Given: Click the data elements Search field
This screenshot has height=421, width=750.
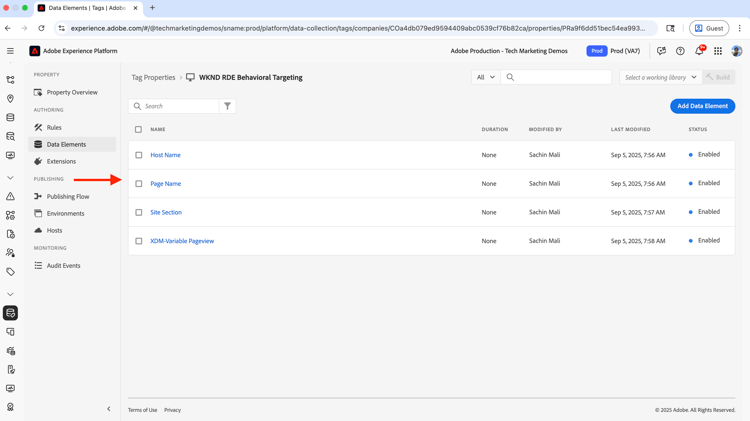Looking at the screenshot, I should 178,106.
